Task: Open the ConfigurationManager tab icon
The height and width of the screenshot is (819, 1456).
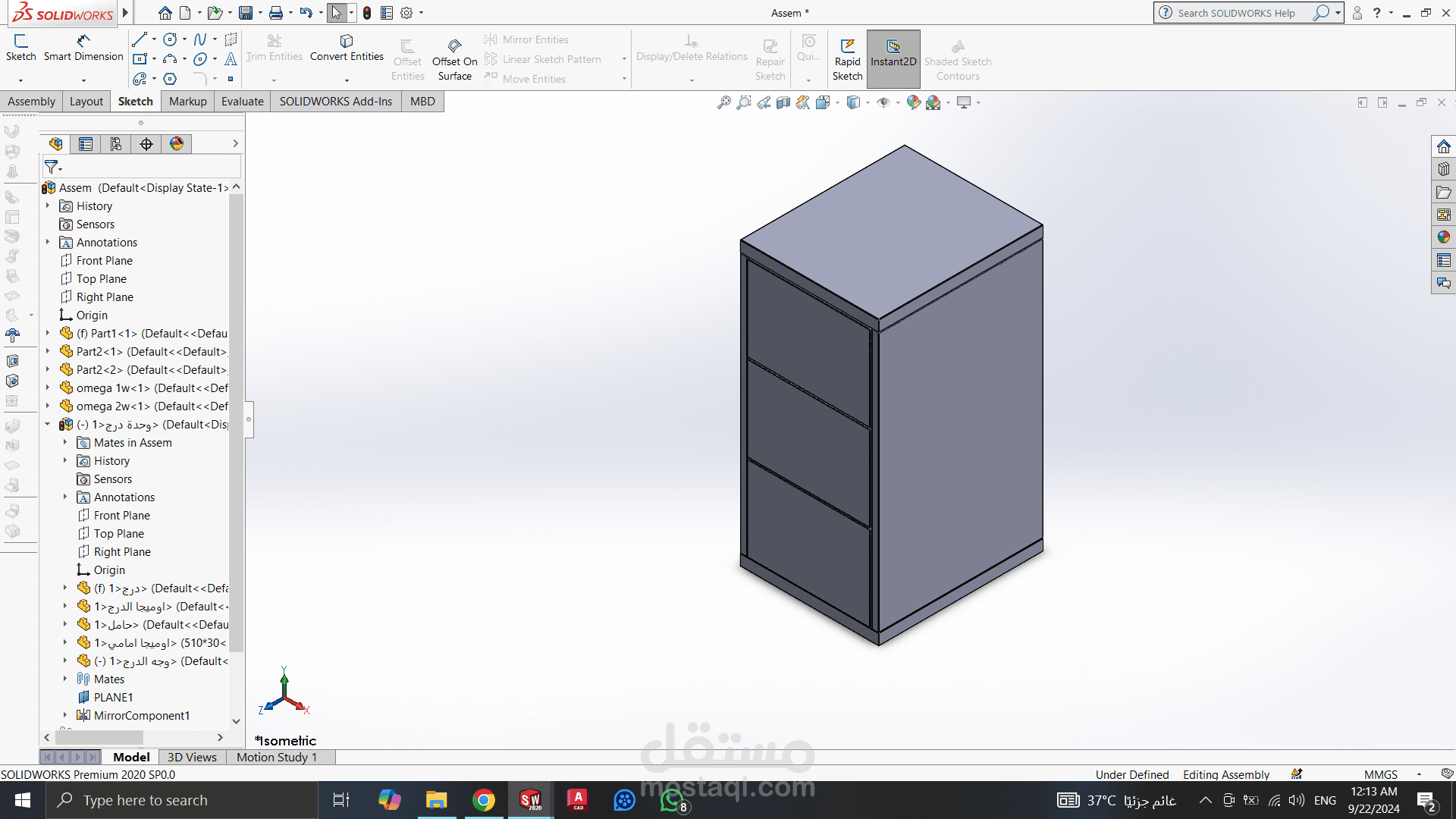Action: point(116,144)
